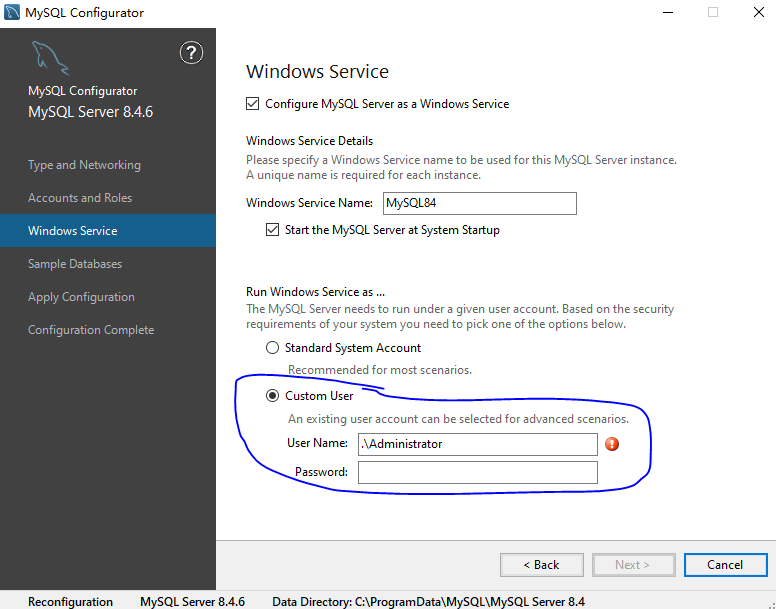Click the Windows Service Name field
Image resolution: width=776 pixels, height=609 pixels.
[x=480, y=203]
